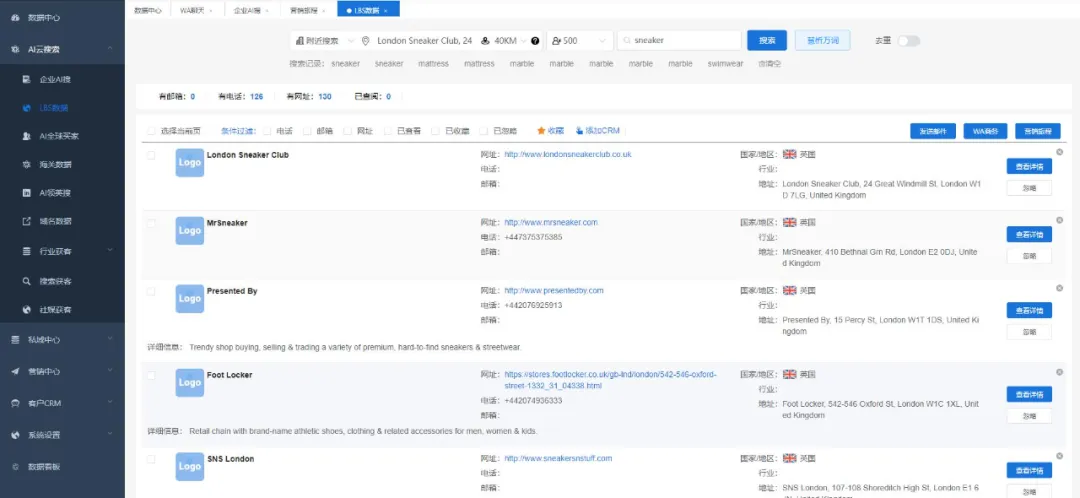Click the 搜索获客 magnifier icon
Viewport: 1080px width, 498px height.
26,281
